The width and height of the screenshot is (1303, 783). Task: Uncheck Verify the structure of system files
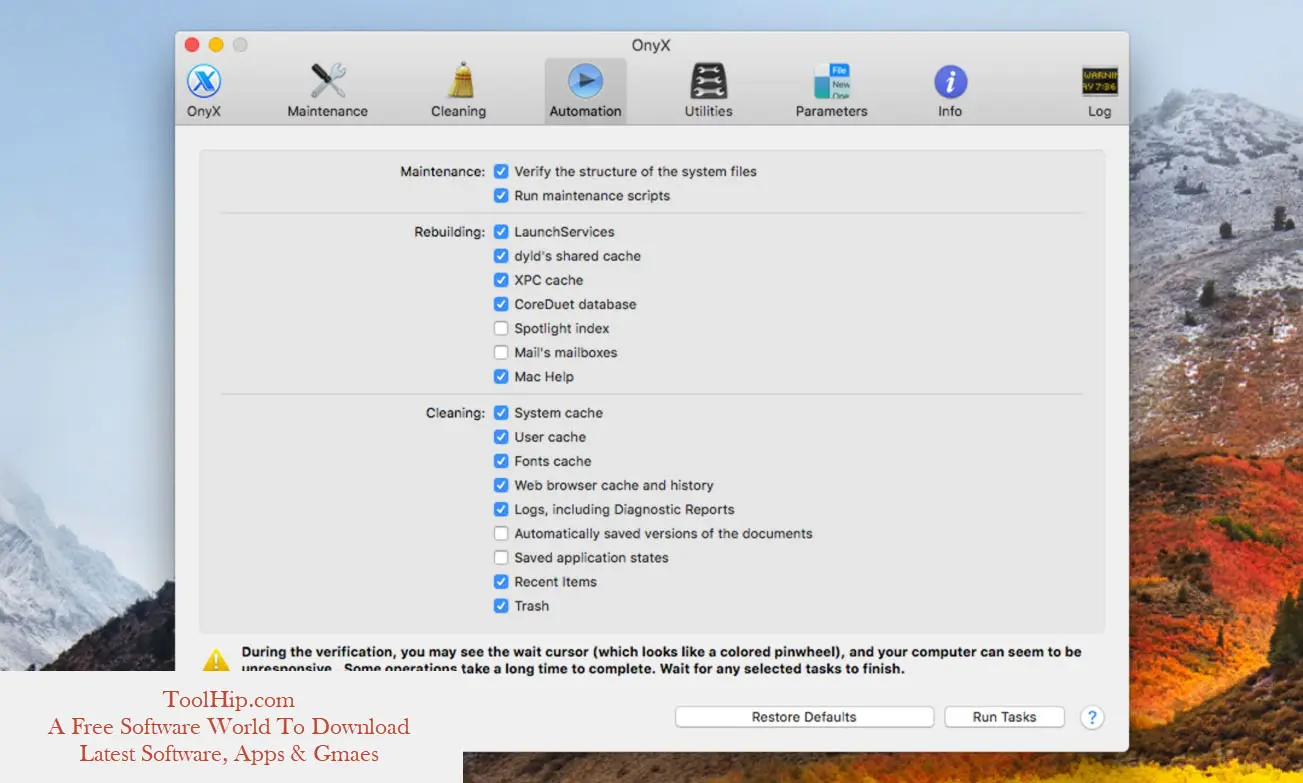[x=501, y=172]
